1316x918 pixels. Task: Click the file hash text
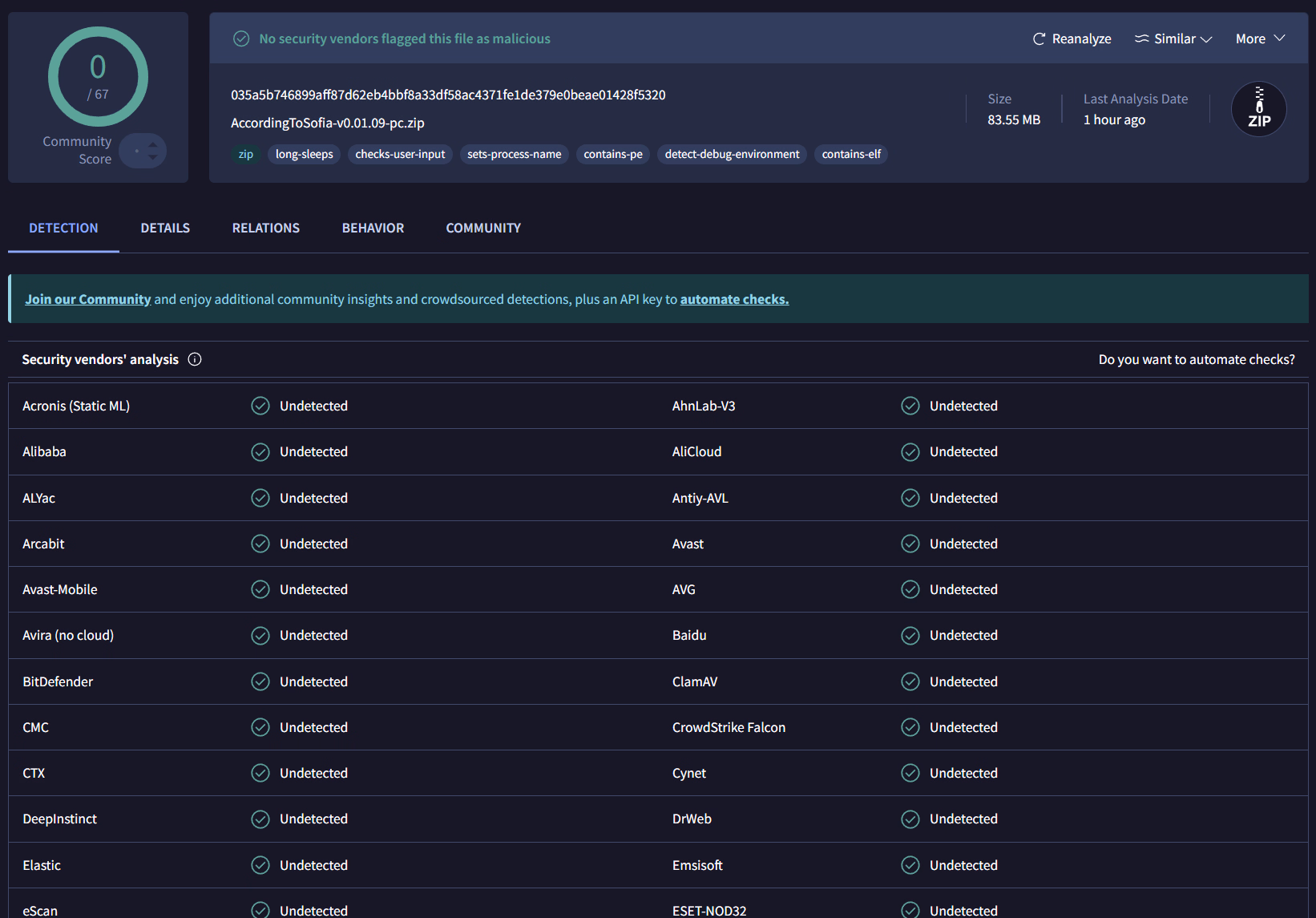(x=448, y=95)
